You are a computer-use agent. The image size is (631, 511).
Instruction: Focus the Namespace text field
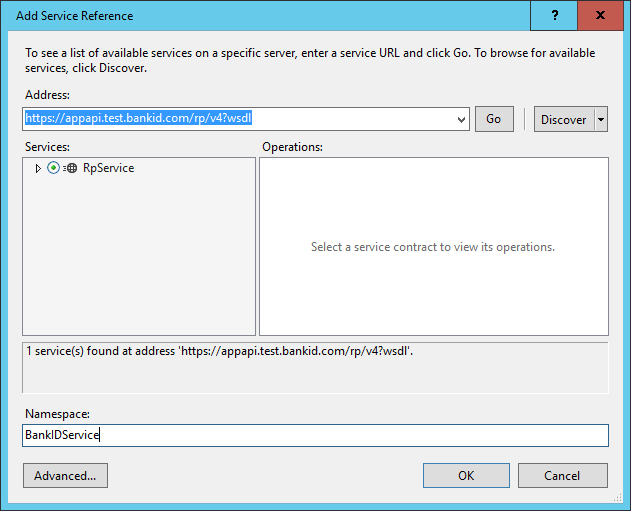click(x=315, y=435)
